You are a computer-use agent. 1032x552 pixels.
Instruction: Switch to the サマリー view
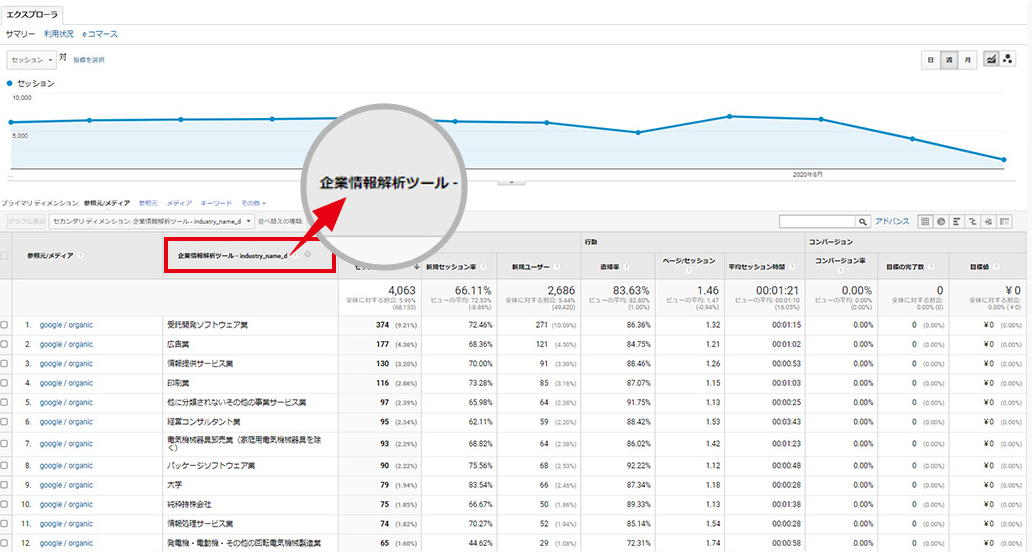[x=20, y=34]
